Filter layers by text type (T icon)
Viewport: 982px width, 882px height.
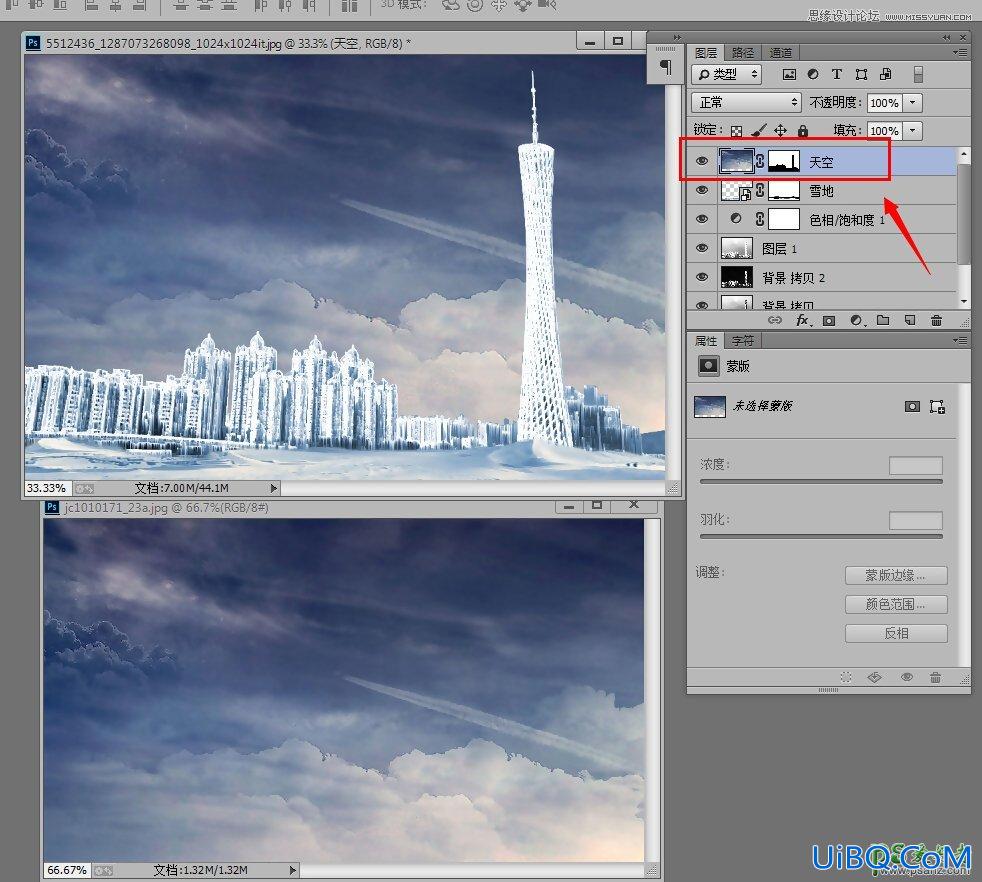pyautogui.click(x=837, y=74)
